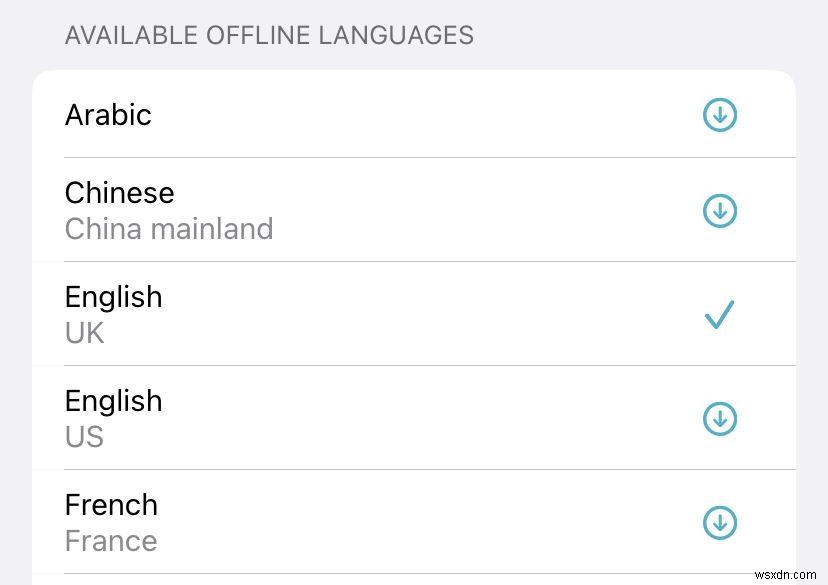Tap the download arrow beside French France
The width and height of the screenshot is (828, 585).
(719, 523)
